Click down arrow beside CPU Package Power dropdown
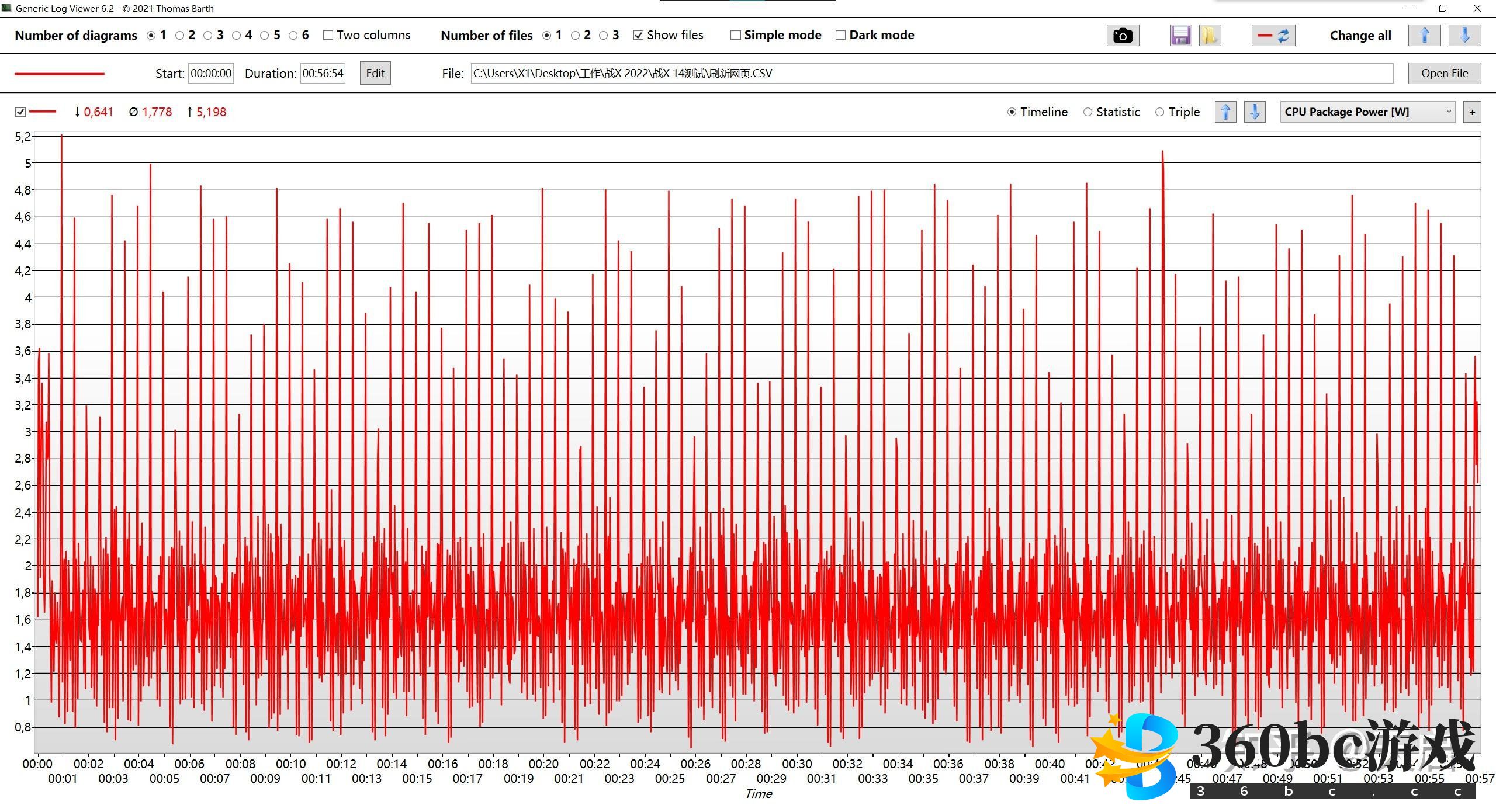 1255,112
